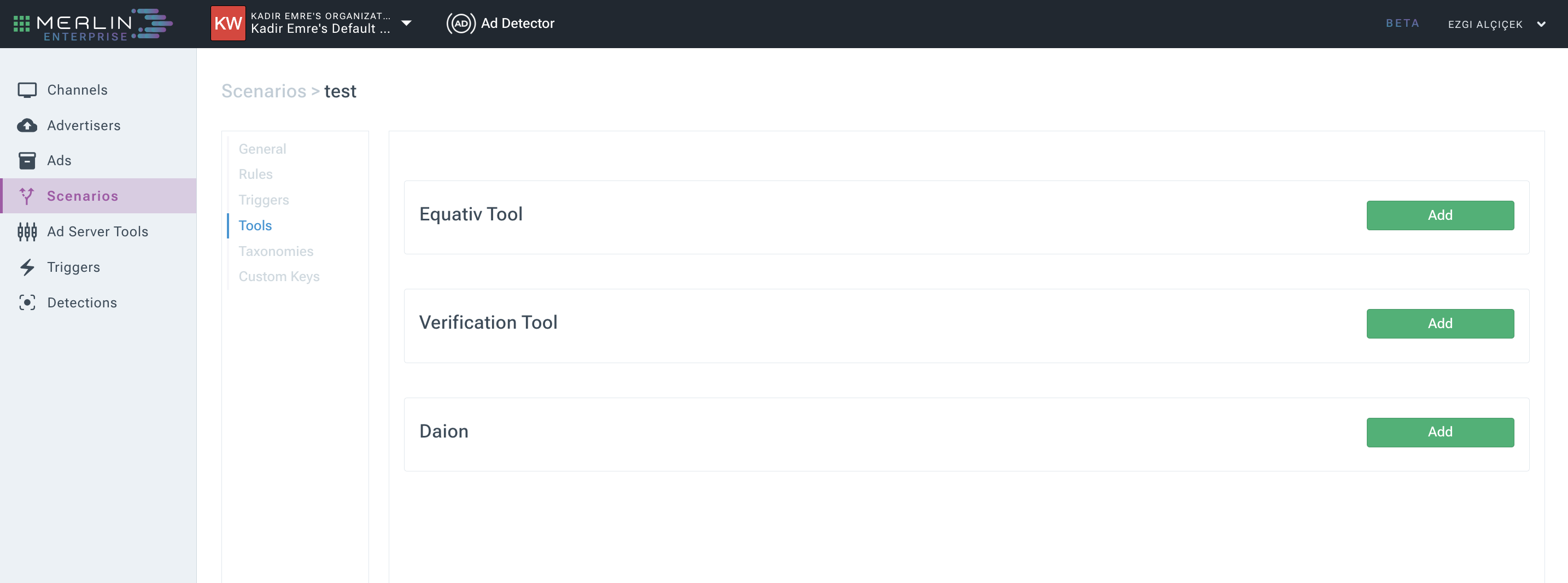Click the KW organization avatar
1568x583 pixels.
(227, 23)
